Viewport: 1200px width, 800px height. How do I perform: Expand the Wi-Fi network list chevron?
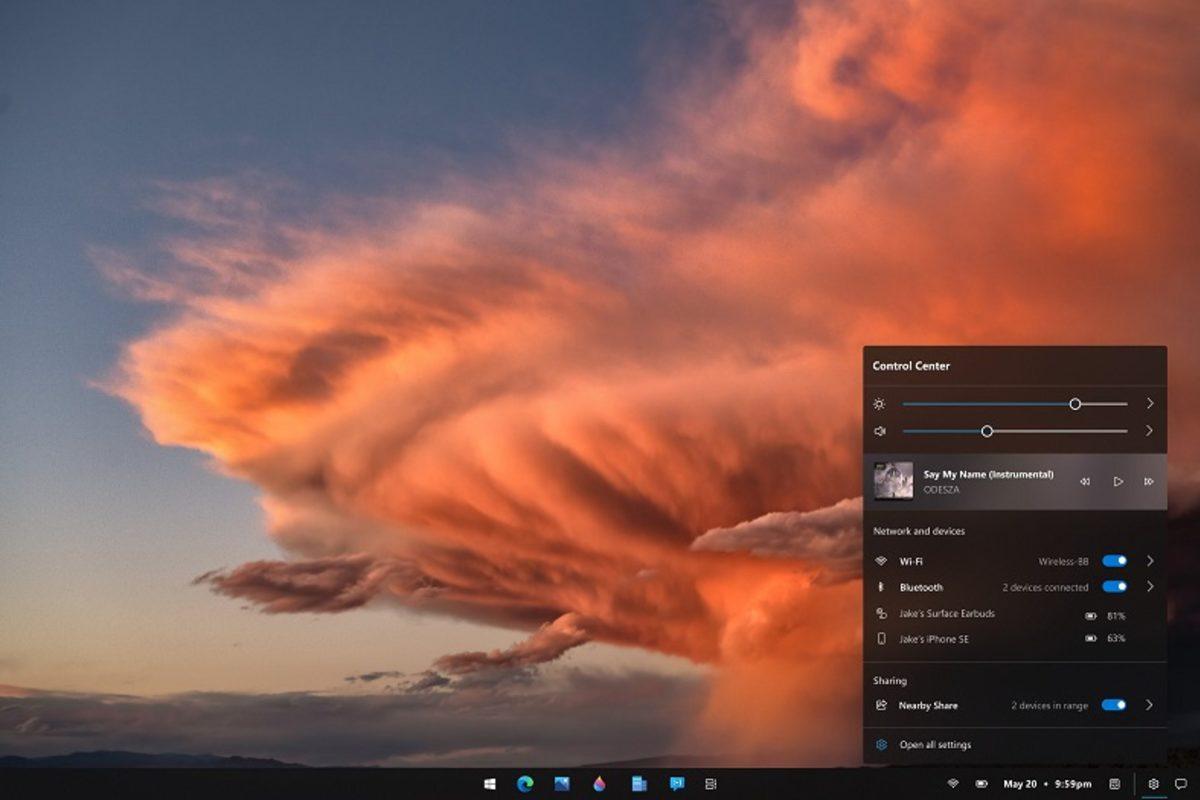(x=1150, y=559)
